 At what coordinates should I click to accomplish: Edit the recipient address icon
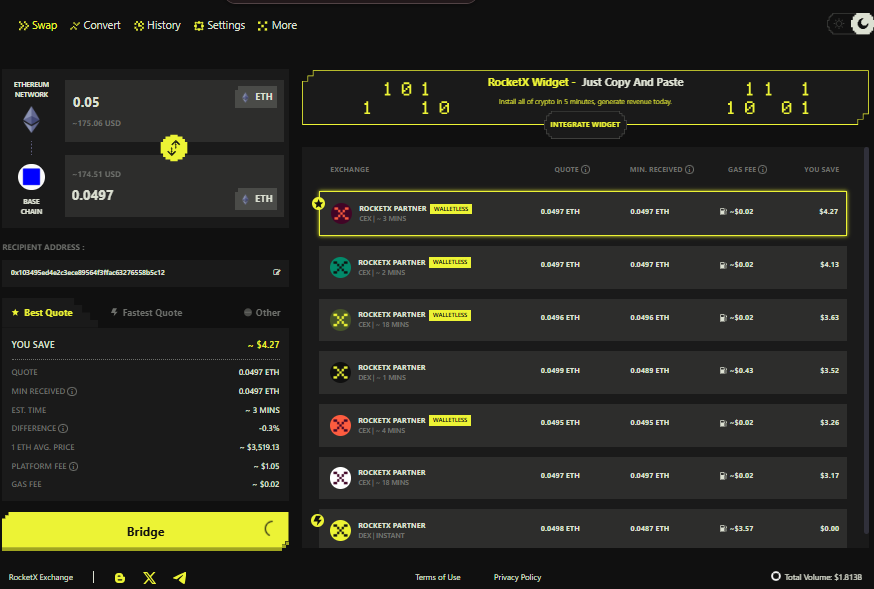tap(276, 272)
